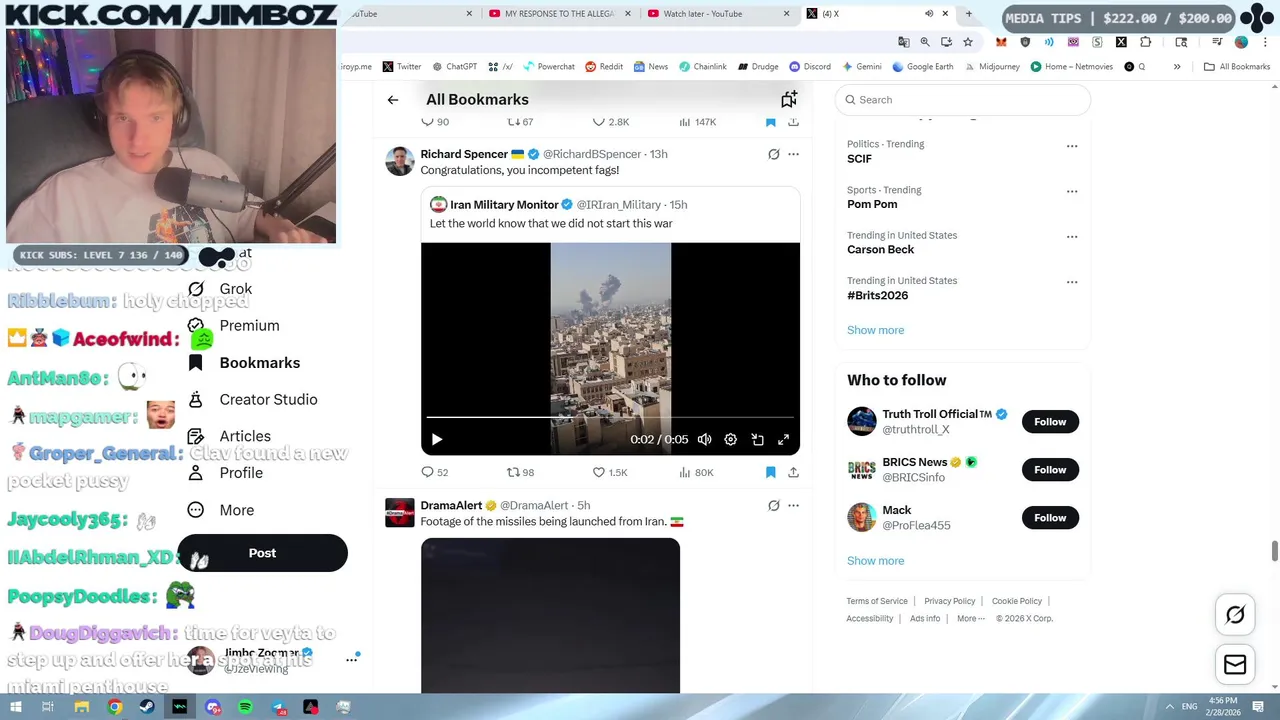The image size is (1280, 720).
Task: Open Privacy Policy footer link
Action: tap(949, 601)
